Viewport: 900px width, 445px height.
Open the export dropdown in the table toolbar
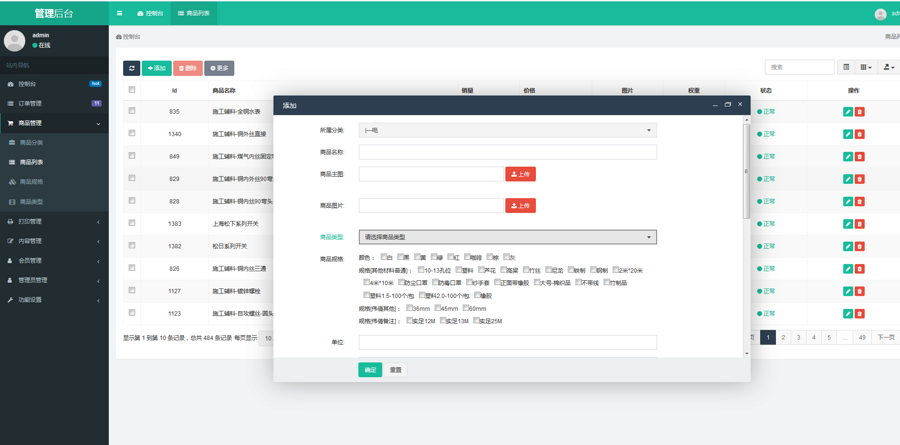[889, 67]
